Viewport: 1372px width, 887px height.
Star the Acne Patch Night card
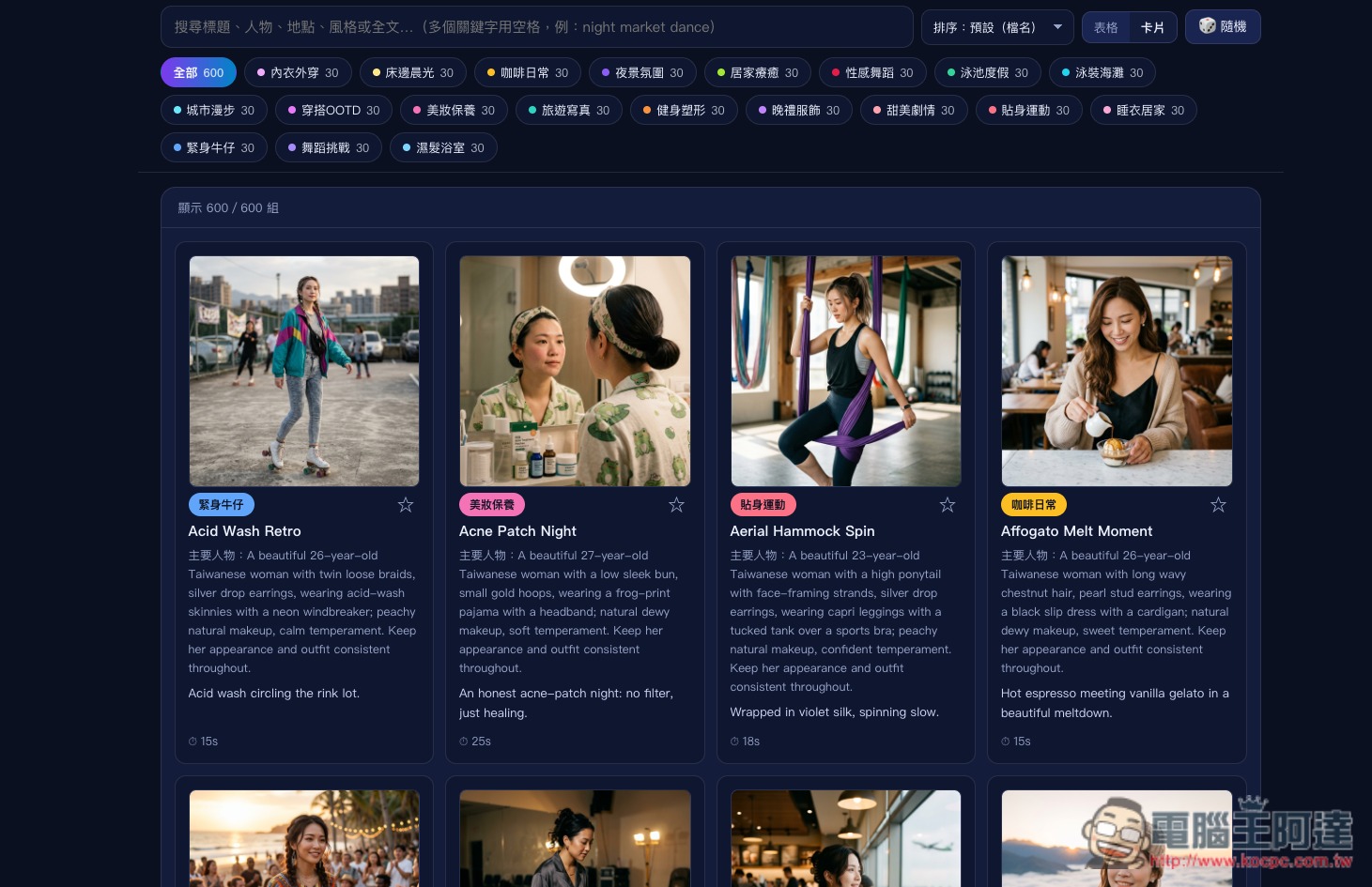676,505
